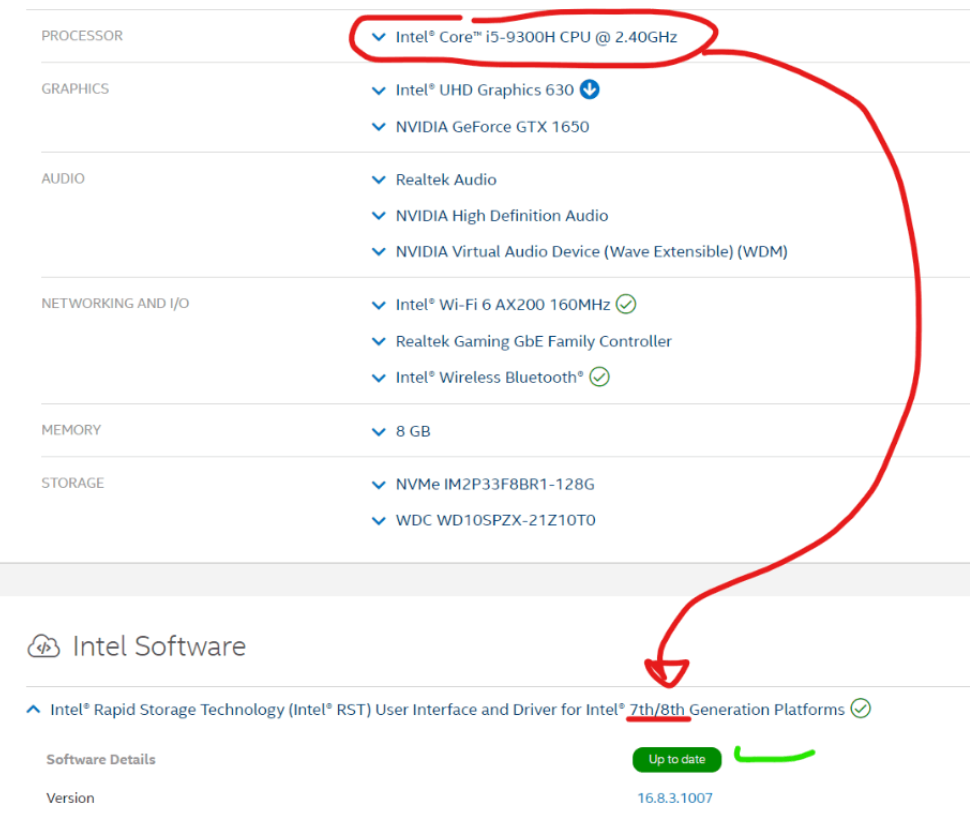Collapse the Intel Rapid Storage Technology section
This screenshot has width=970, height=817.
pyautogui.click(x=33, y=709)
